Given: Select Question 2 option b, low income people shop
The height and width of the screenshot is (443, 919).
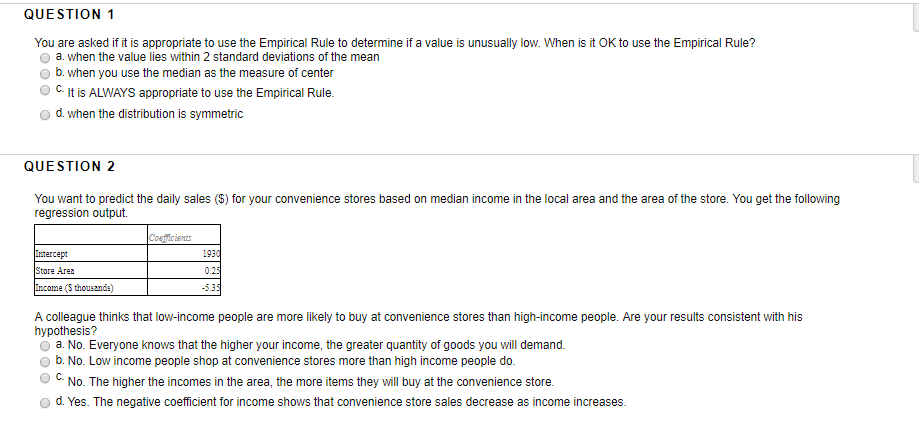Looking at the screenshot, I should 45,362.
